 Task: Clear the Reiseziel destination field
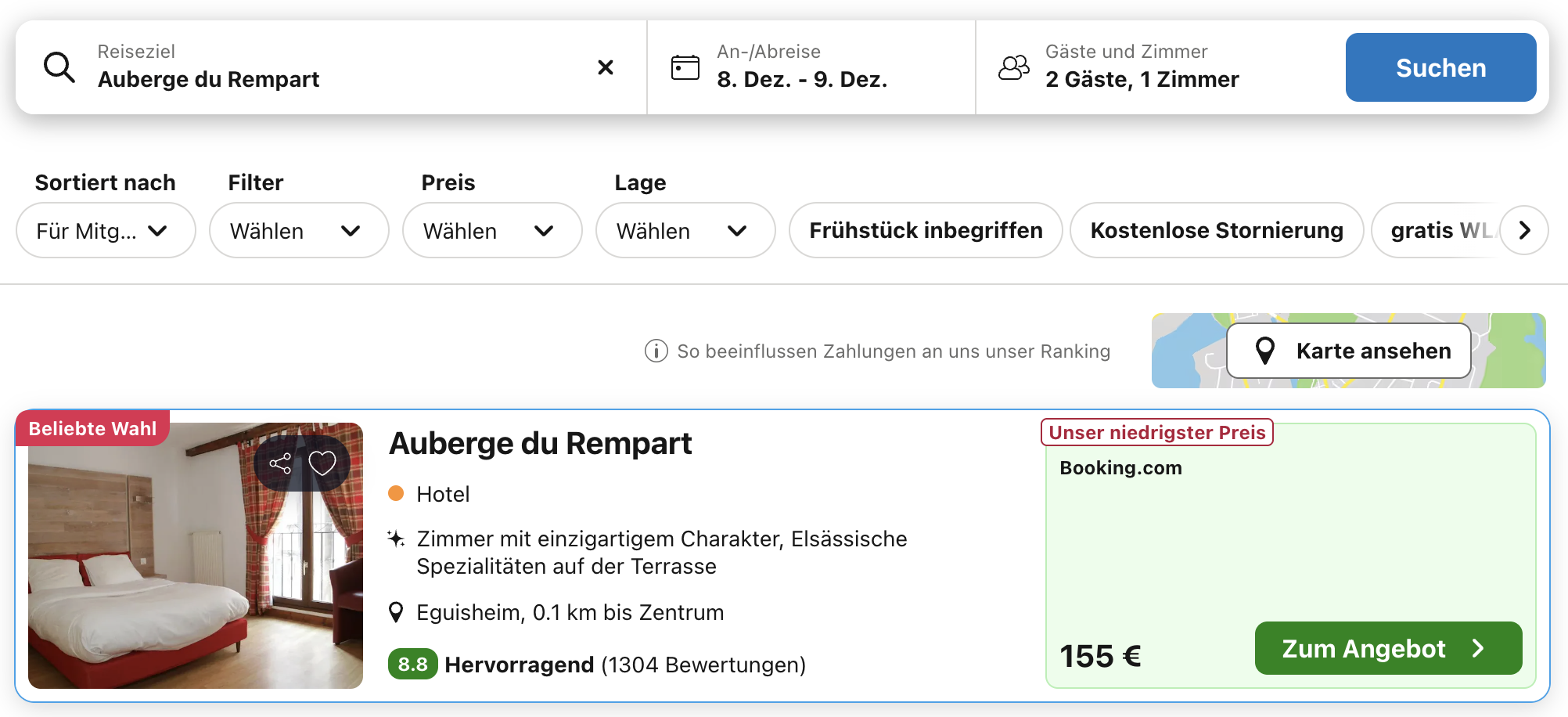pyautogui.click(x=605, y=68)
